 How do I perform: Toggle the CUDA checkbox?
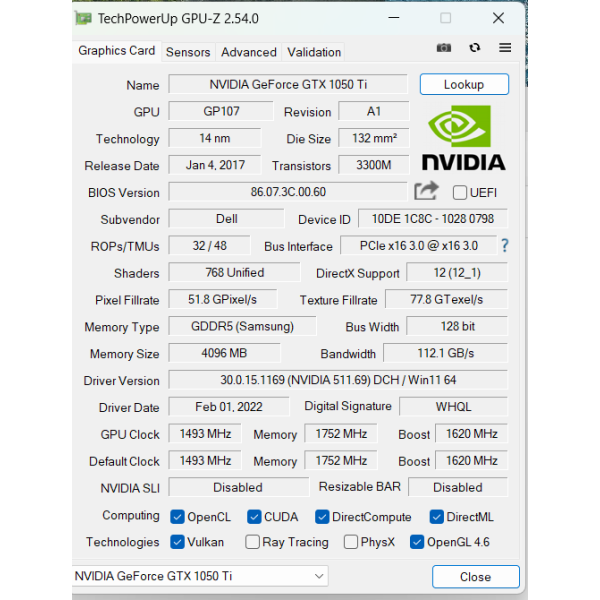[254, 517]
